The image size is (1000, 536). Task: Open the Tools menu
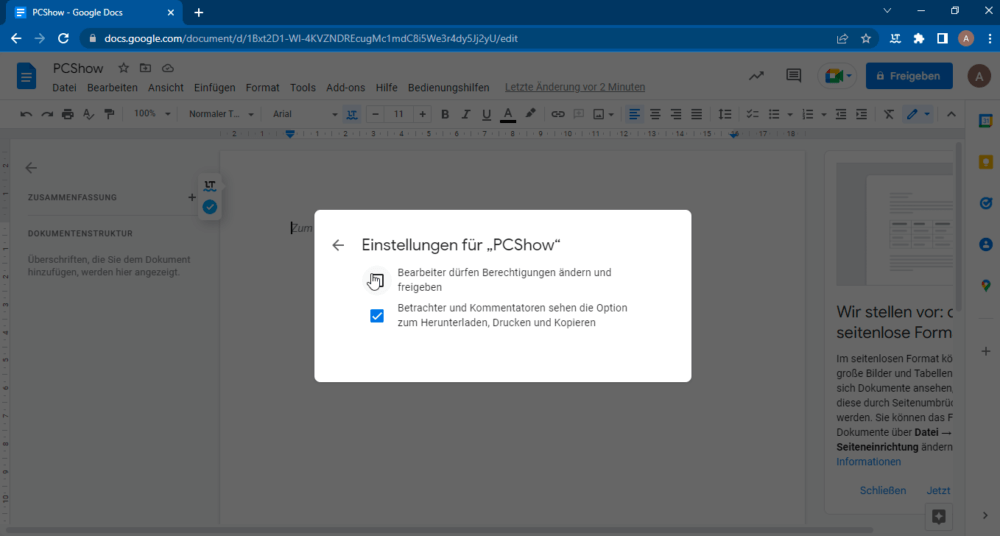click(302, 87)
